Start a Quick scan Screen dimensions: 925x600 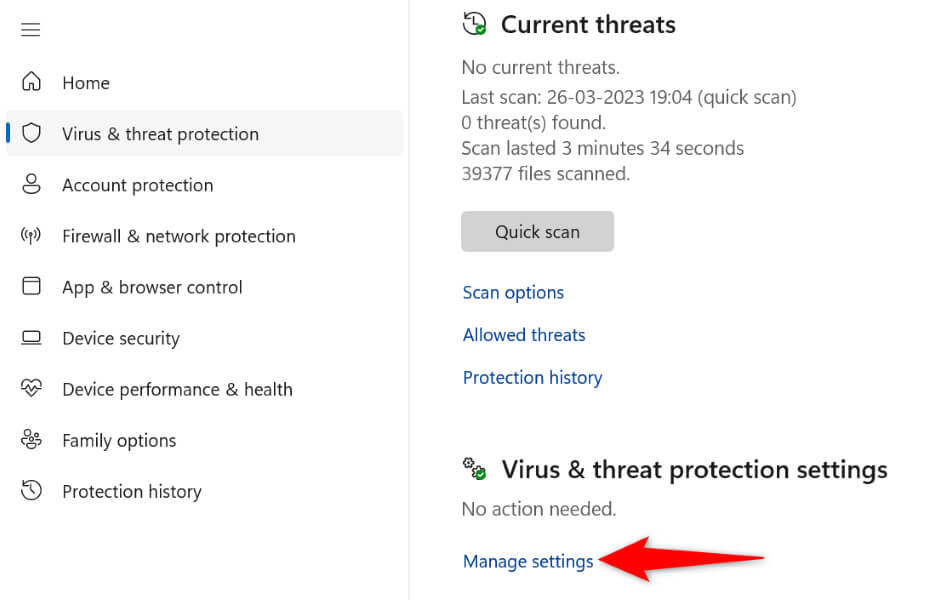[537, 231]
